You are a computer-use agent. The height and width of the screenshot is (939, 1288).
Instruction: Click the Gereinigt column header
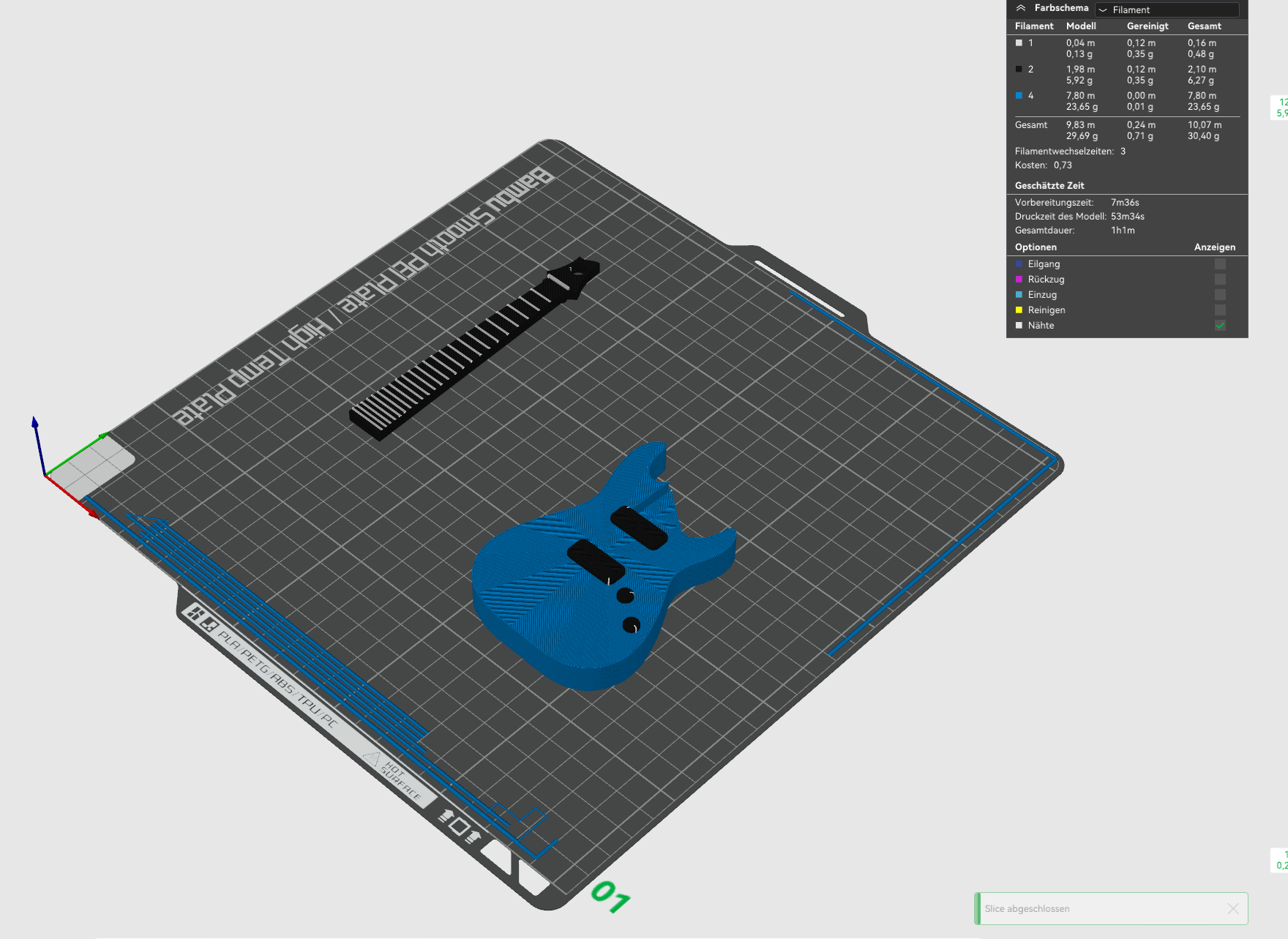(x=1147, y=26)
